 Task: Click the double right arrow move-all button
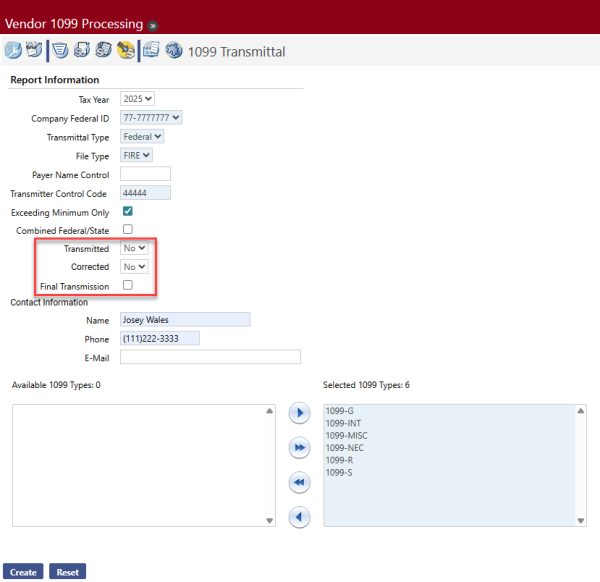pyautogui.click(x=299, y=448)
